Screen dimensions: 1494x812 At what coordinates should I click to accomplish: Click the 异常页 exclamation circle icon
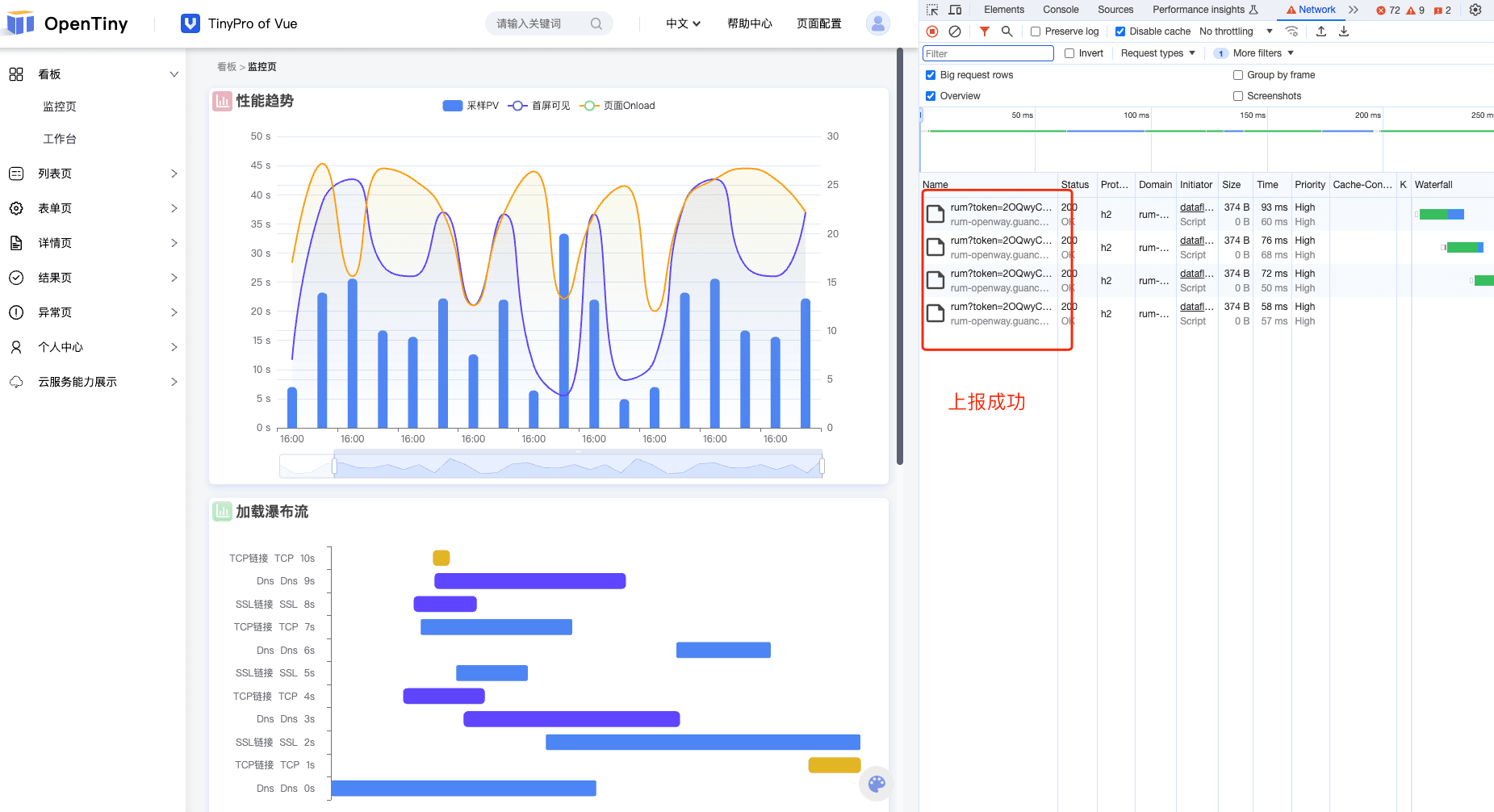tap(16, 312)
